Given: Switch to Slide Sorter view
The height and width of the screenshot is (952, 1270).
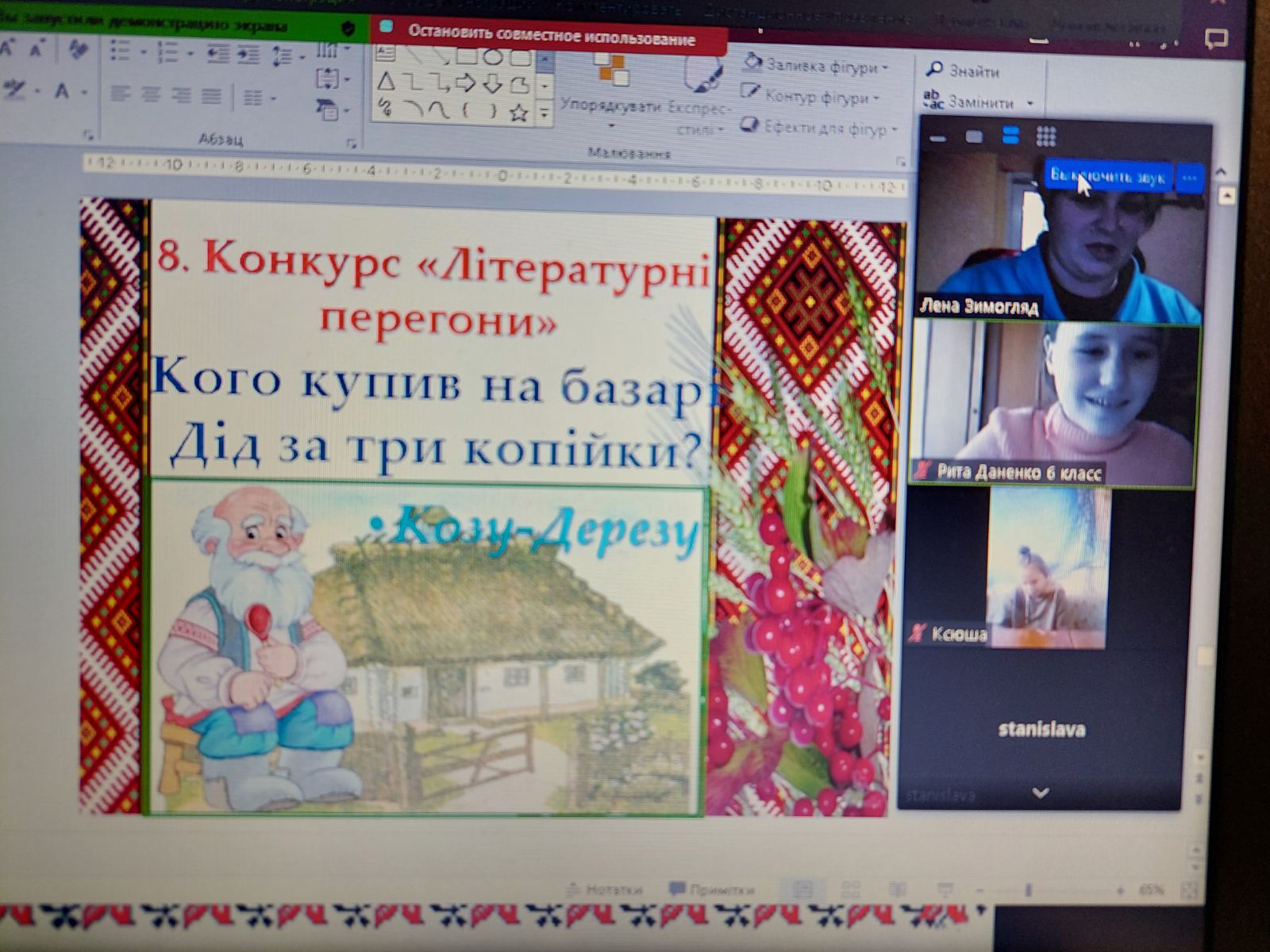Looking at the screenshot, I should [x=851, y=889].
